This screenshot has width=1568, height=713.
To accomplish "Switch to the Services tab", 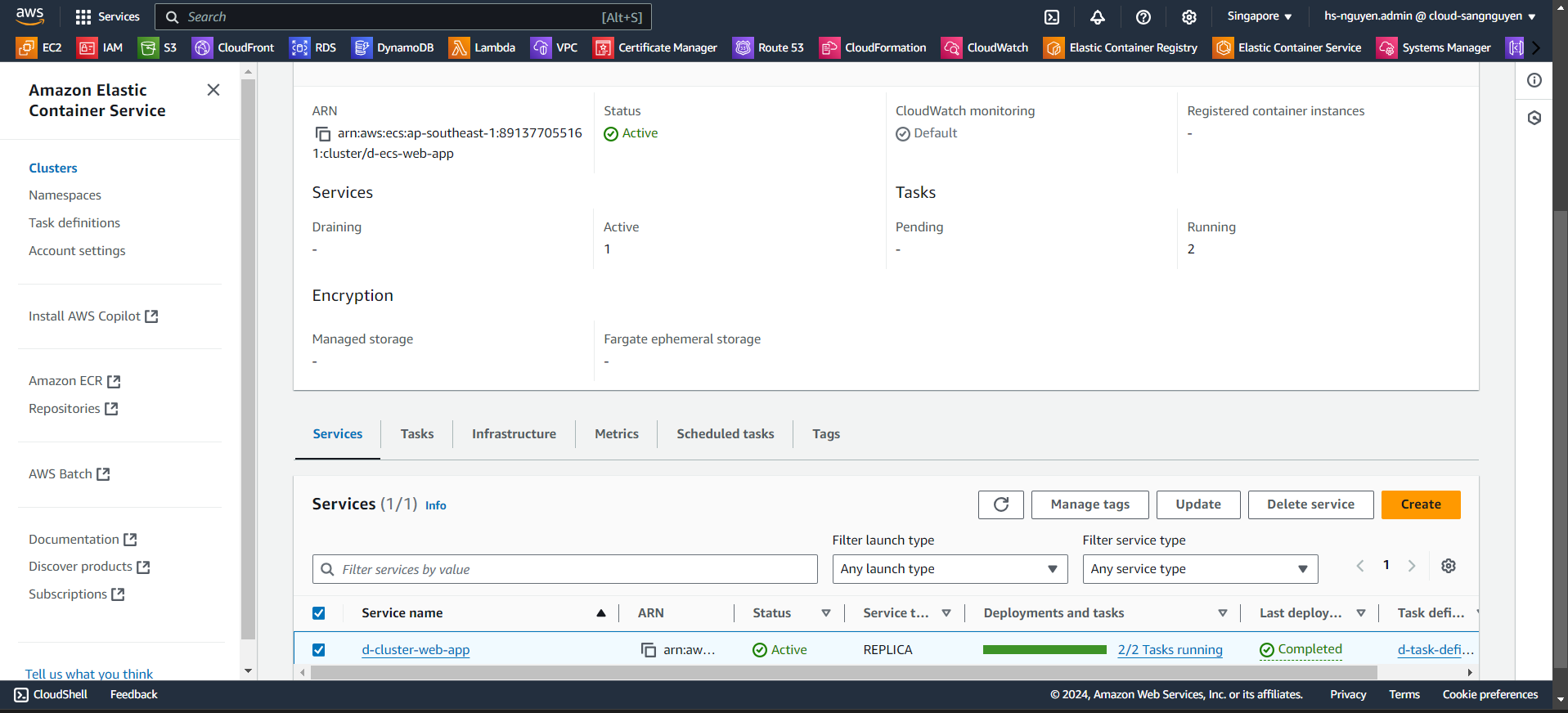I will click(x=338, y=434).
